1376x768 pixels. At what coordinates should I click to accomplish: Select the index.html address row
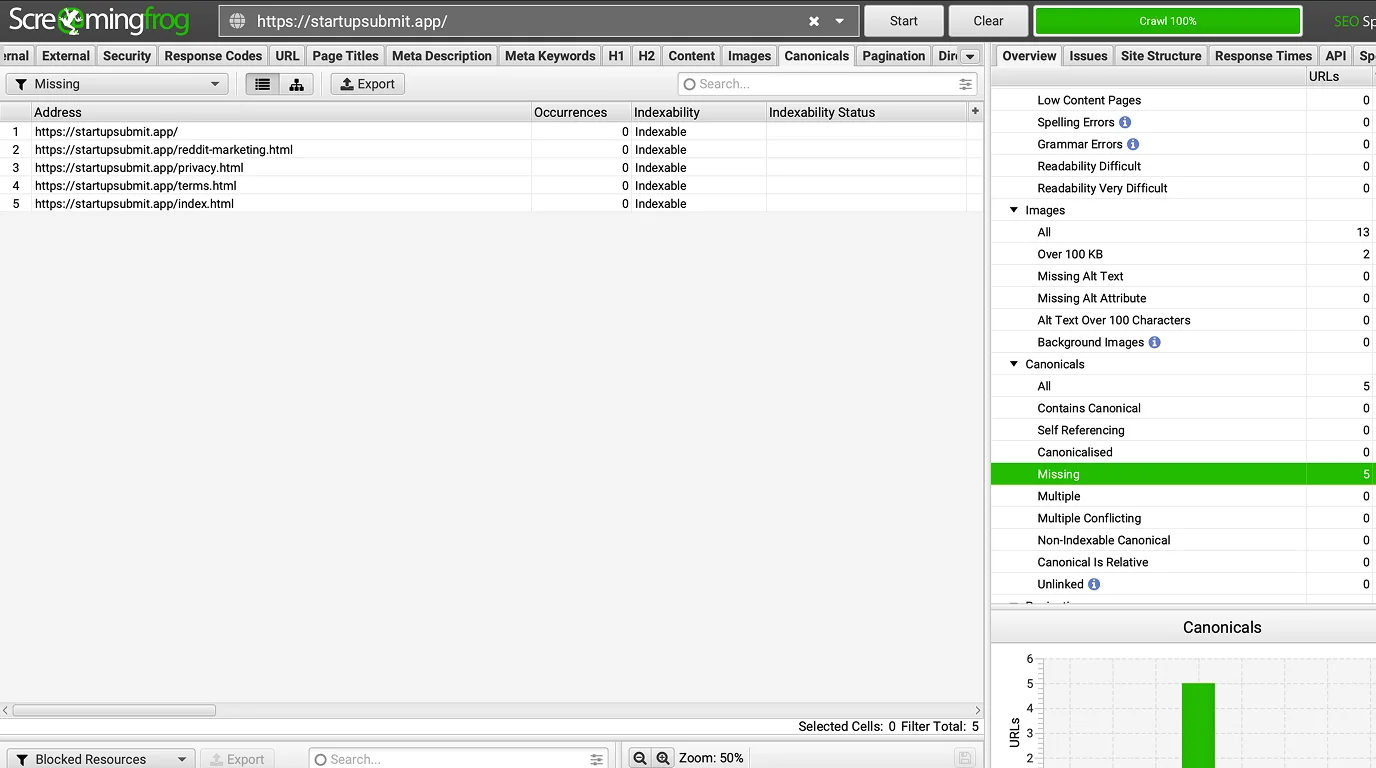coord(490,204)
